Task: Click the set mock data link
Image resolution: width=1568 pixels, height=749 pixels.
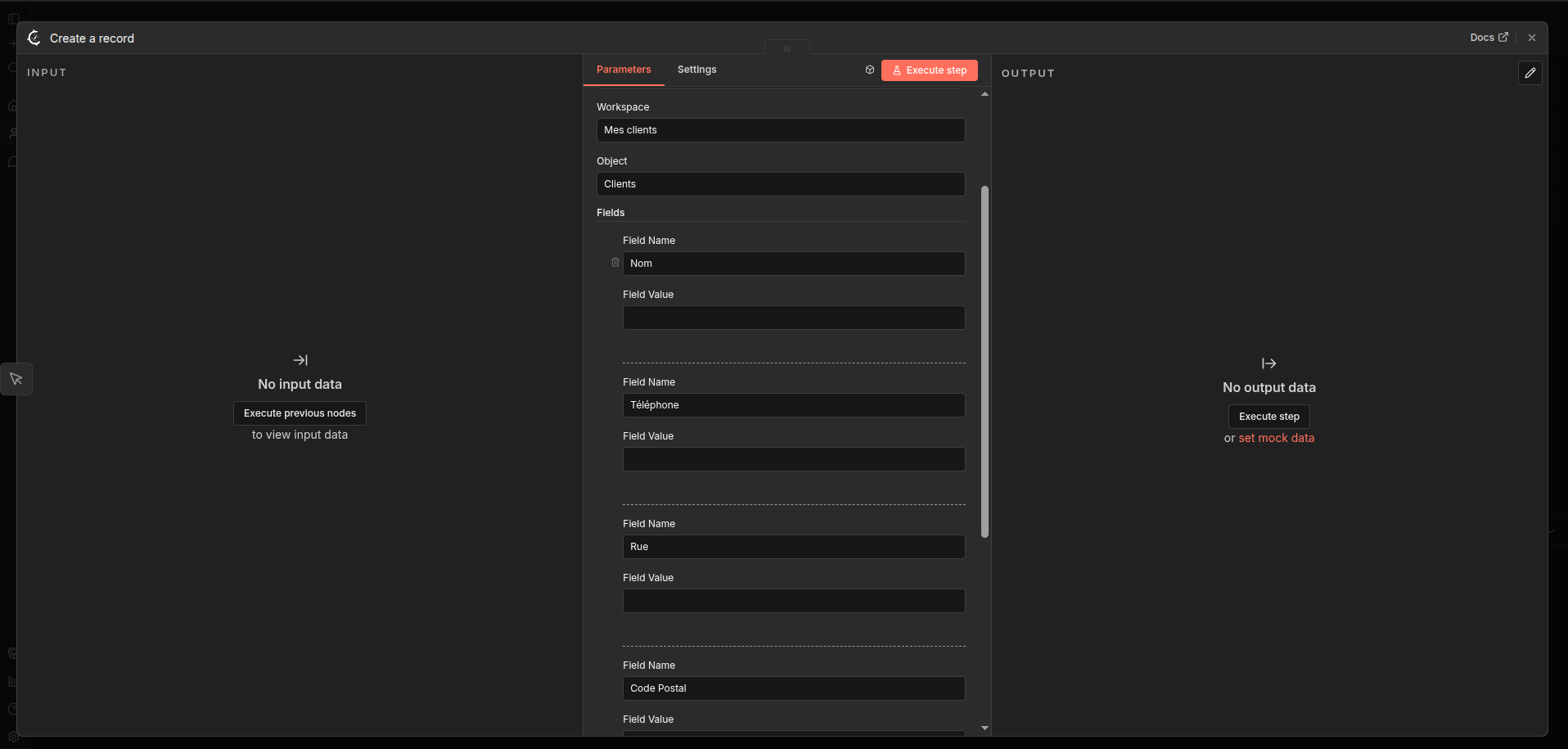Action: click(x=1276, y=438)
